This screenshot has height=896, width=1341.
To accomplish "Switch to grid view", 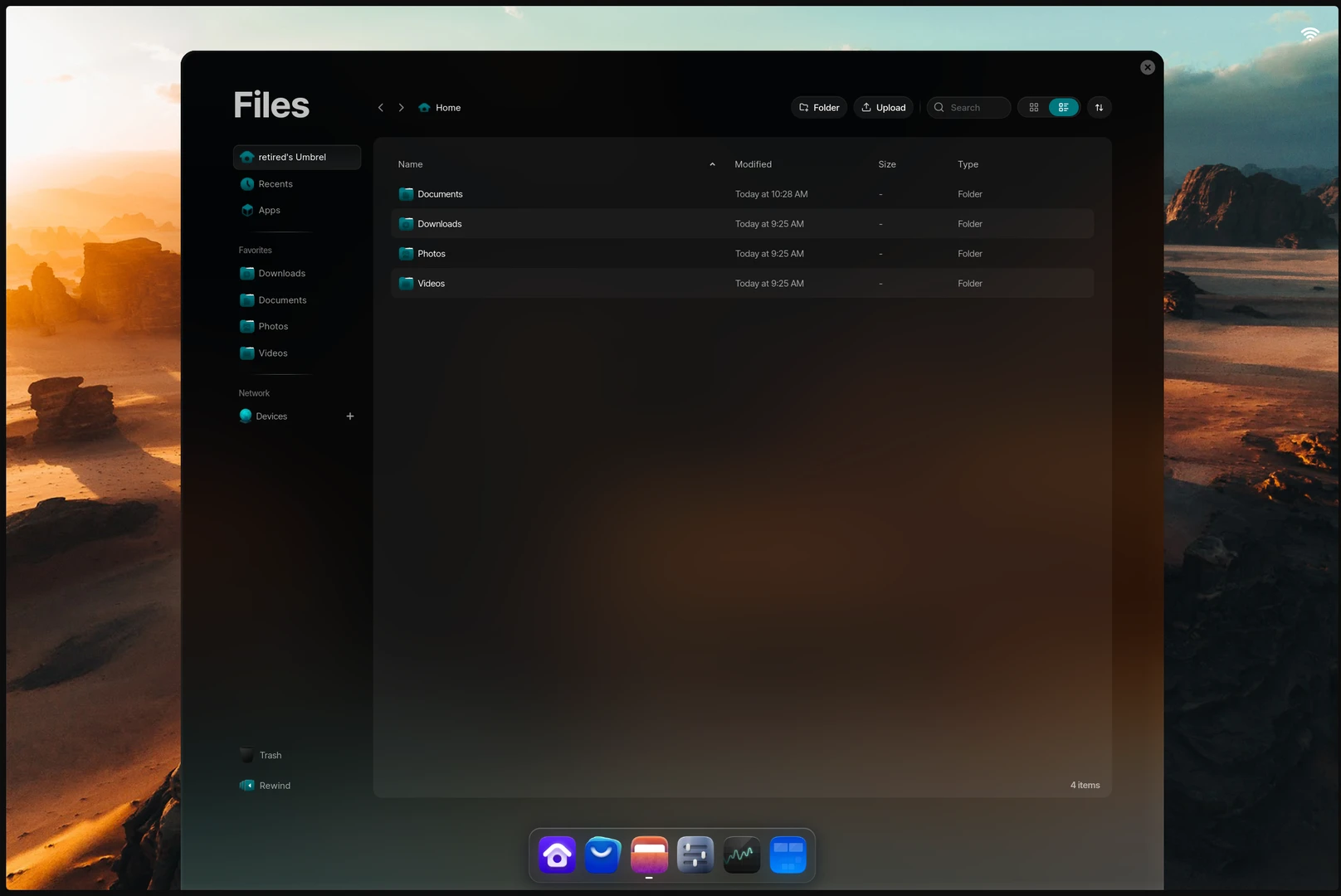I will (x=1034, y=108).
